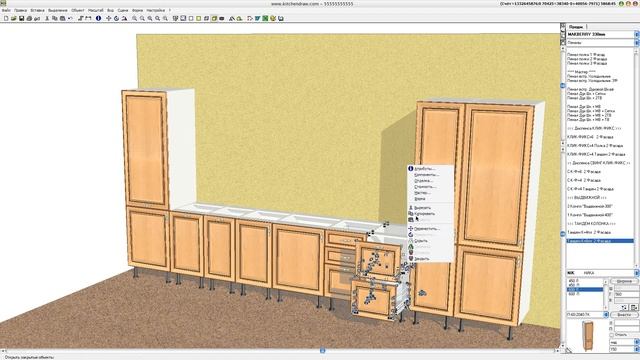The height and width of the screenshot is (360, 640).
Task: Open the Вставка menu
Action: click(x=37, y=10)
